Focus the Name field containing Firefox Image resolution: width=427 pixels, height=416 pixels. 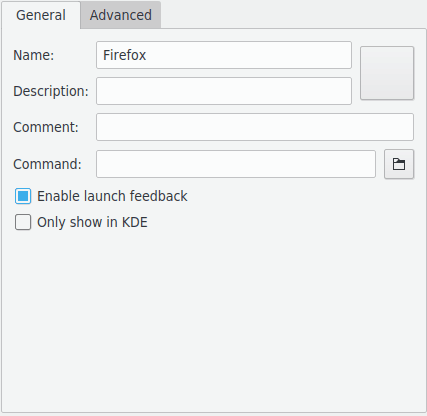pos(224,55)
